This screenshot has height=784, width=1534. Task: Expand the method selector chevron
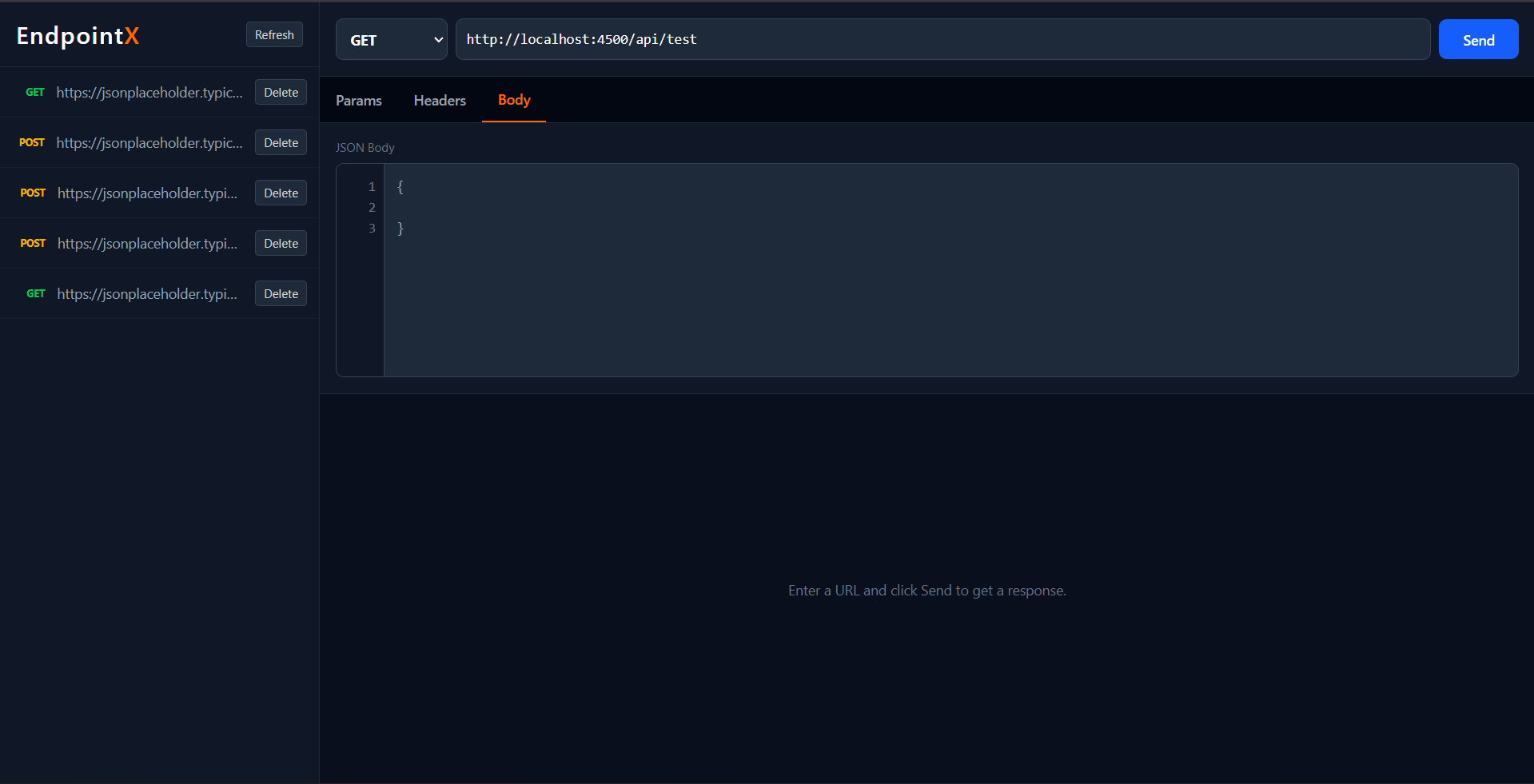click(436, 39)
